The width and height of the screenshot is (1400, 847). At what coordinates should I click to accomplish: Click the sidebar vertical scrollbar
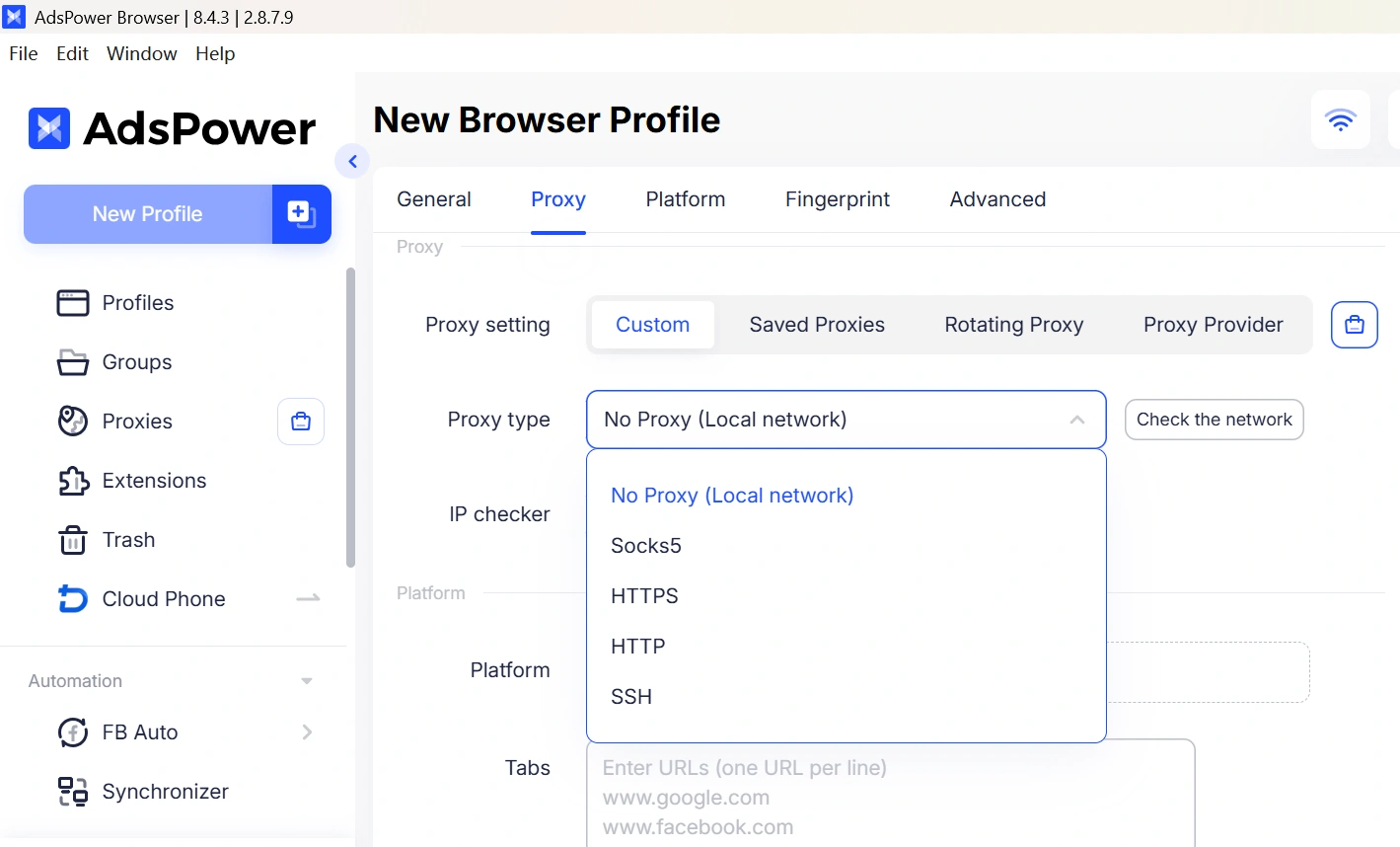coord(350,418)
